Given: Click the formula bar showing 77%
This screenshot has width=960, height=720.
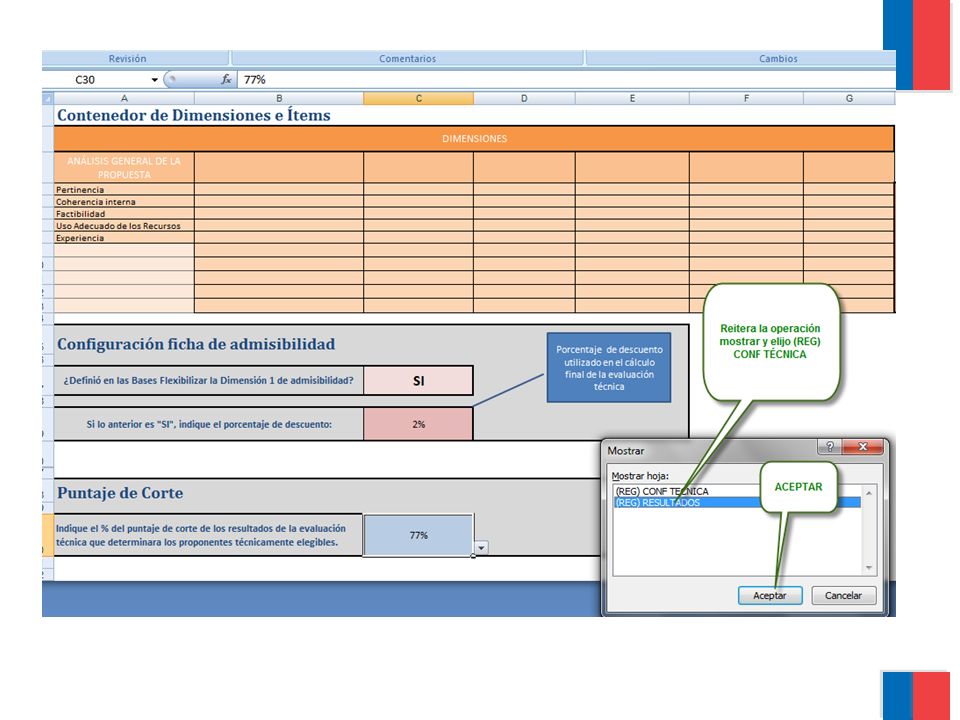Looking at the screenshot, I should tap(566, 80).
